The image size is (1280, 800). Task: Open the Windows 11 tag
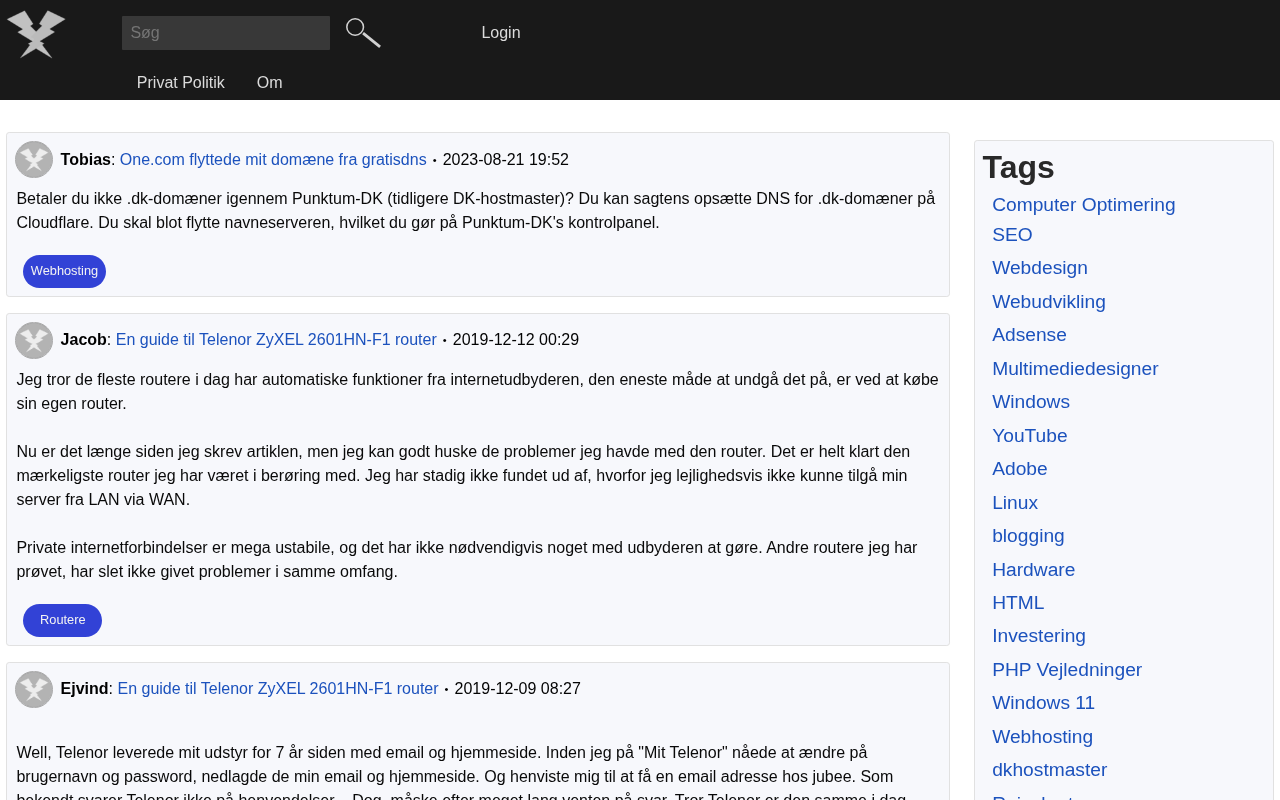1043,703
